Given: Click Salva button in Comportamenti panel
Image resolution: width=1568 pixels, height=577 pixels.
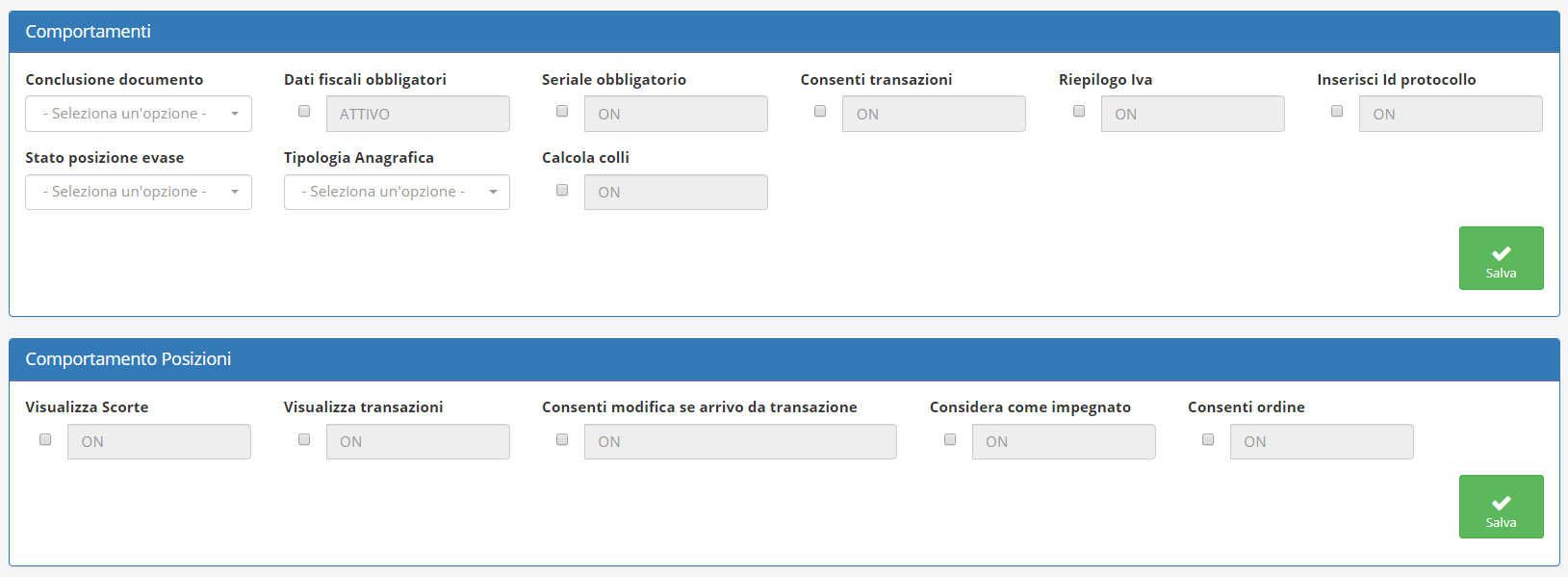Looking at the screenshot, I should pos(1501,258).
